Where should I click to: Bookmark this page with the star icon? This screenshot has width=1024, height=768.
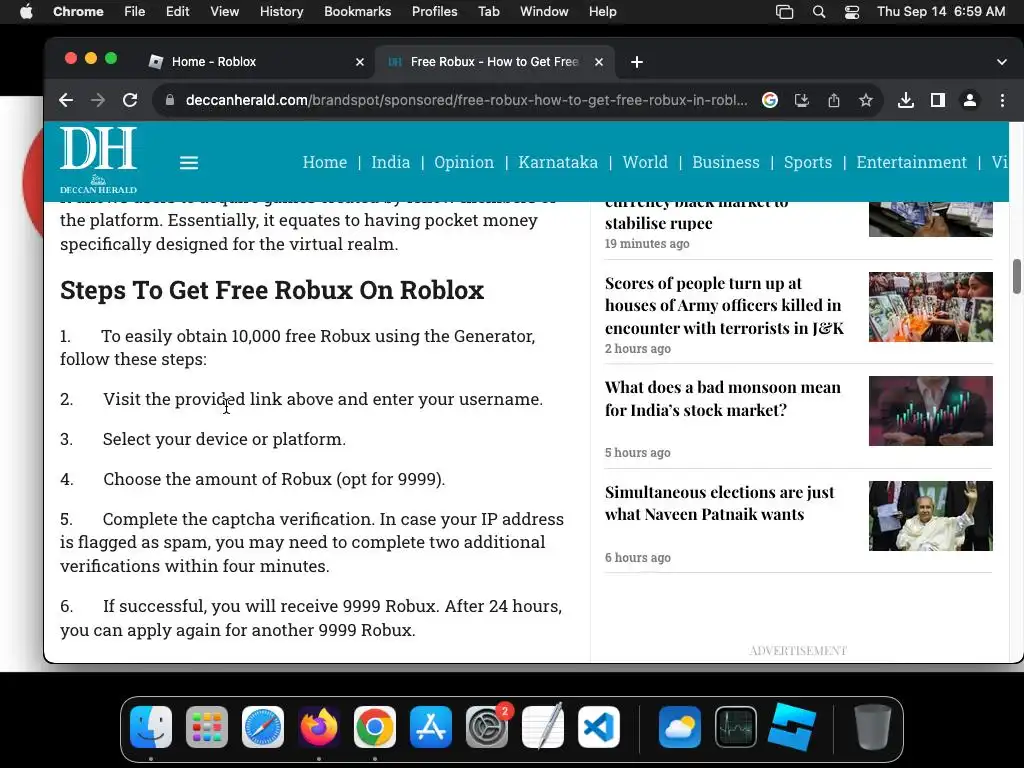click(866, 100)
